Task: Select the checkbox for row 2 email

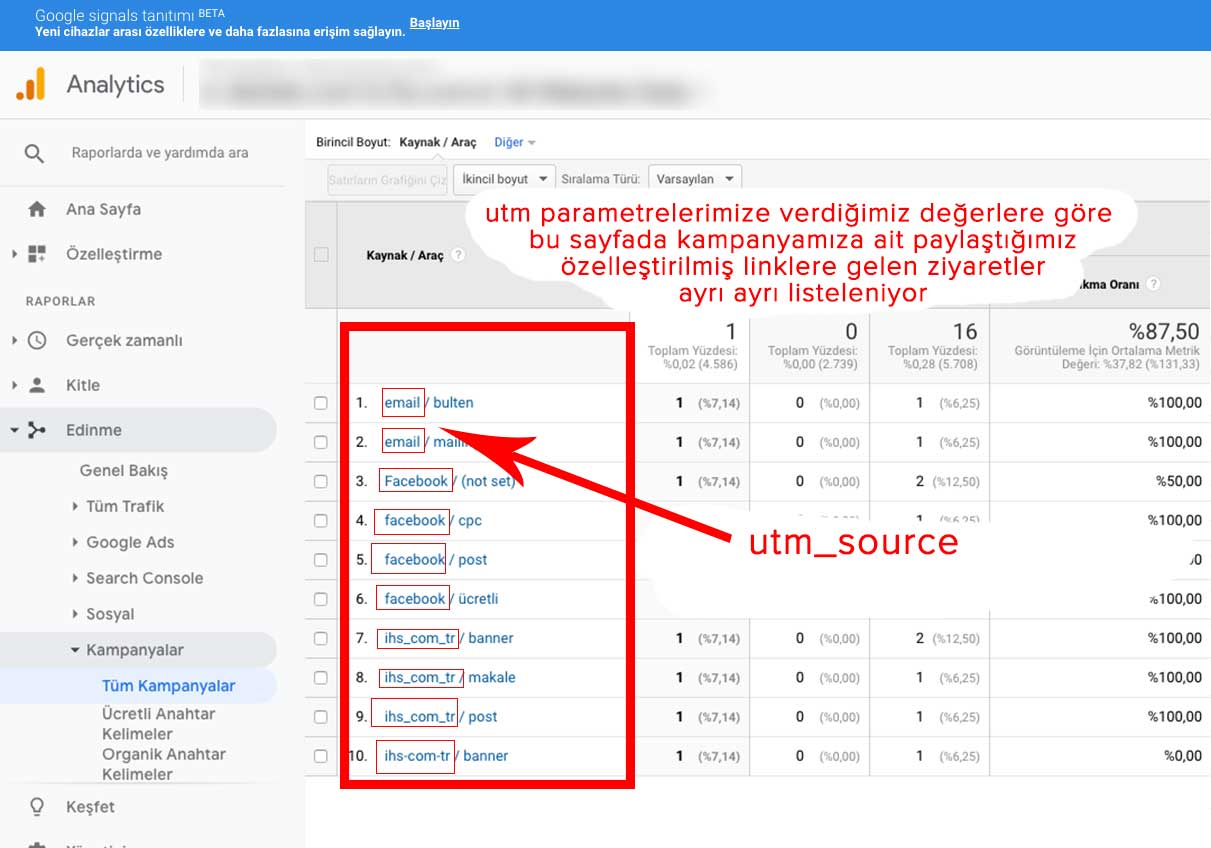Action: point(321,442)
